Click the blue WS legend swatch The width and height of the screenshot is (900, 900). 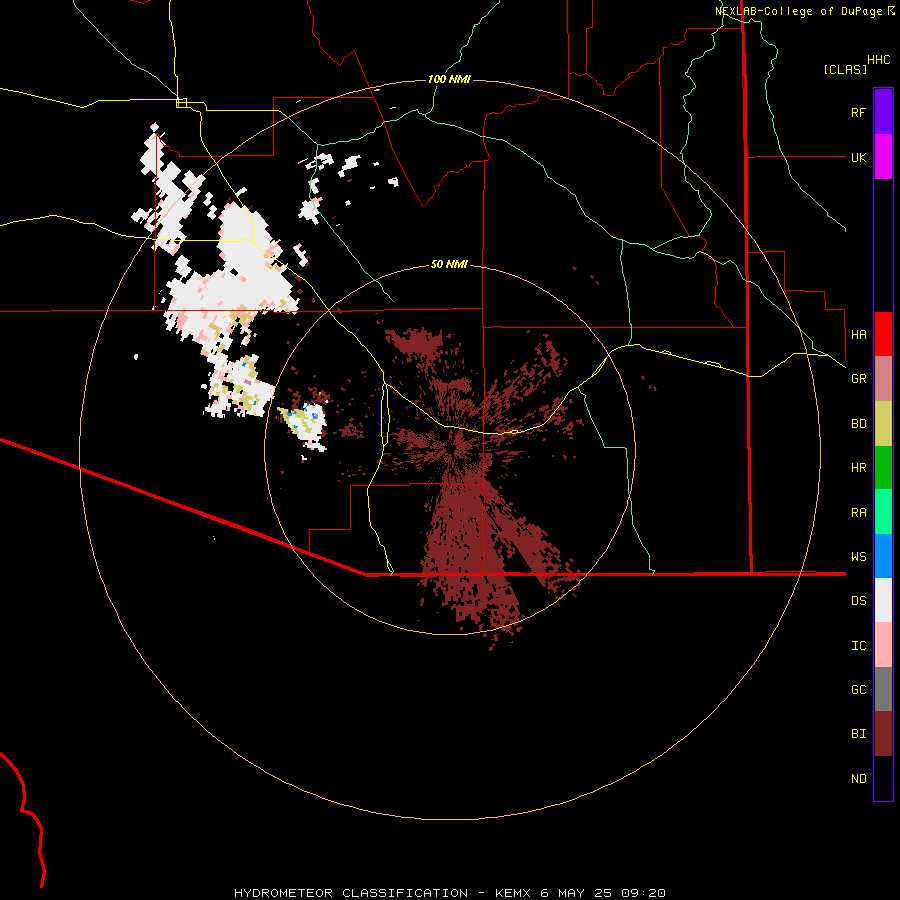point(883,556)
